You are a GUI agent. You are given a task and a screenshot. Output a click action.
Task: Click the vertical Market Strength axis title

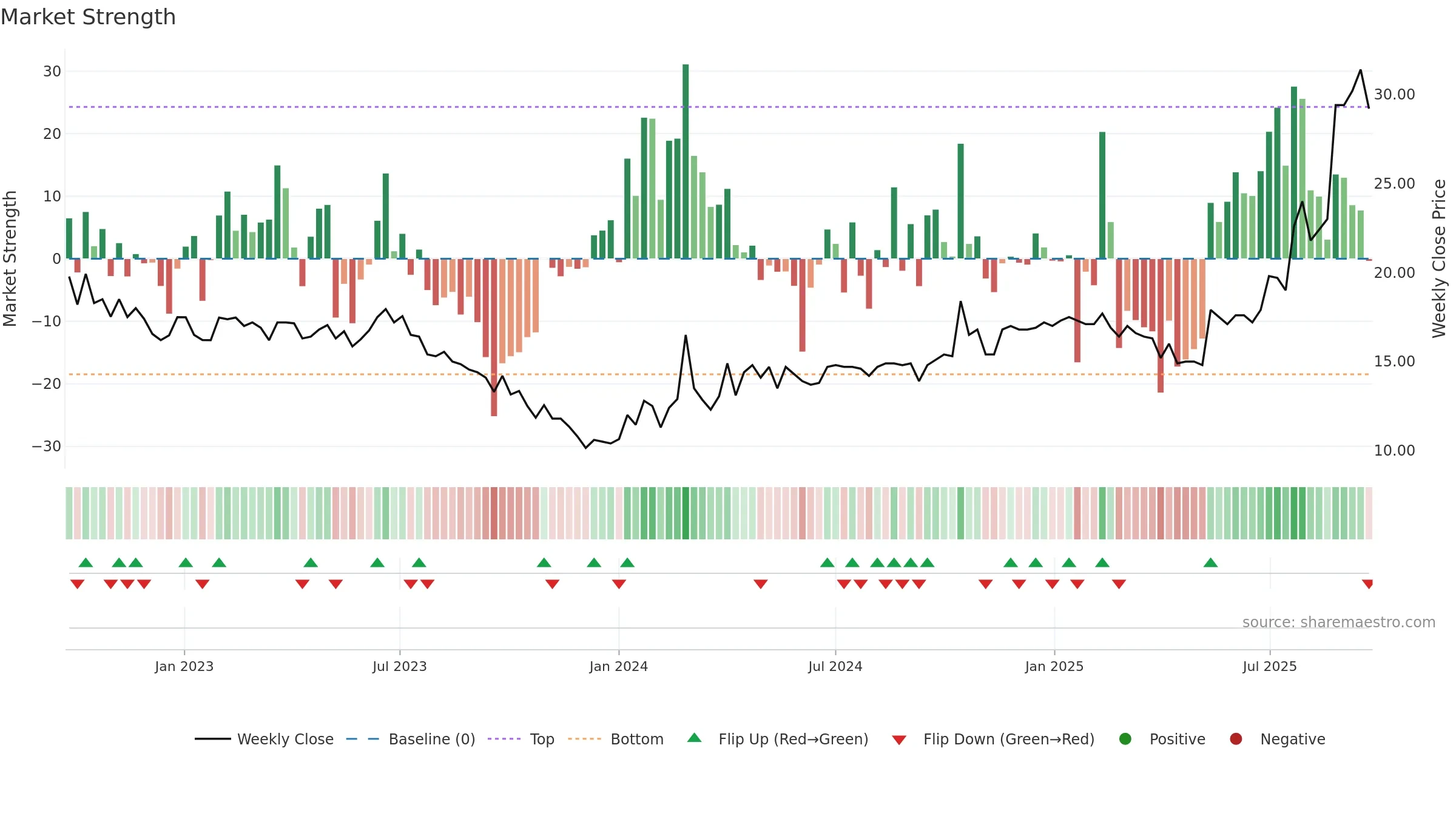(10, 258)
